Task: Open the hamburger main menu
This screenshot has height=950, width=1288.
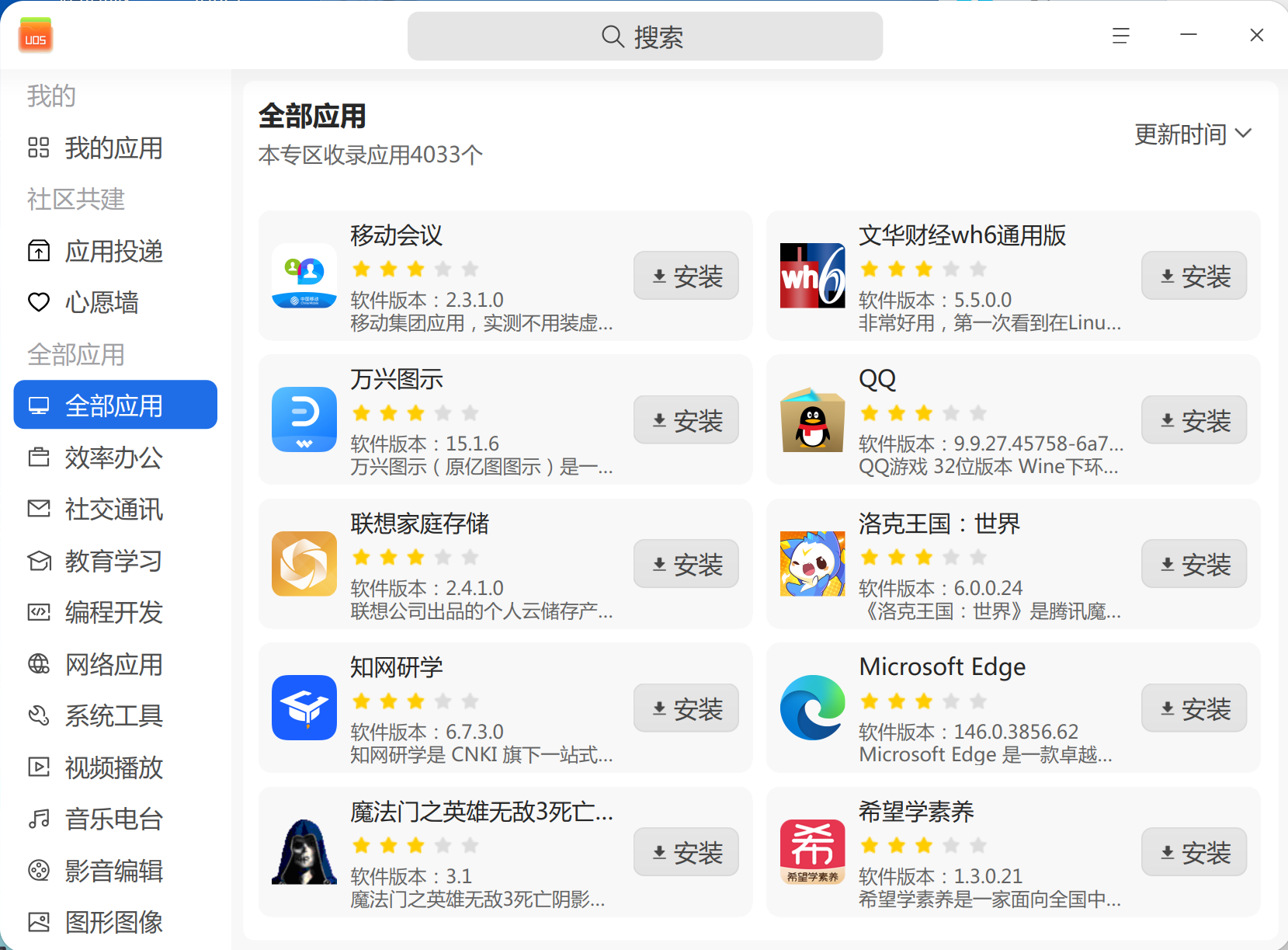Action: (1120, 36)
